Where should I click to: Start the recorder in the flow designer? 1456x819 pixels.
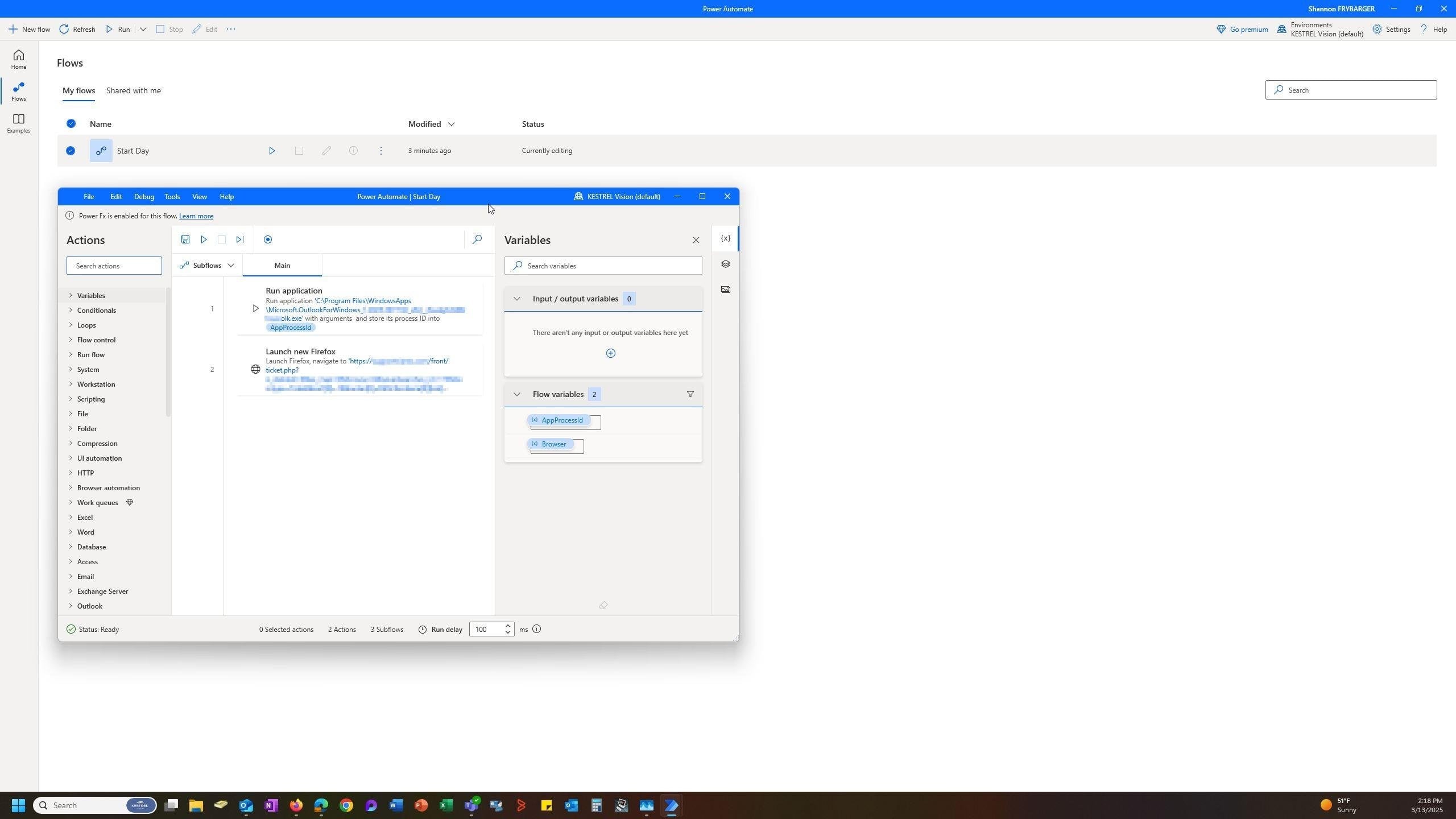(268, 239)
